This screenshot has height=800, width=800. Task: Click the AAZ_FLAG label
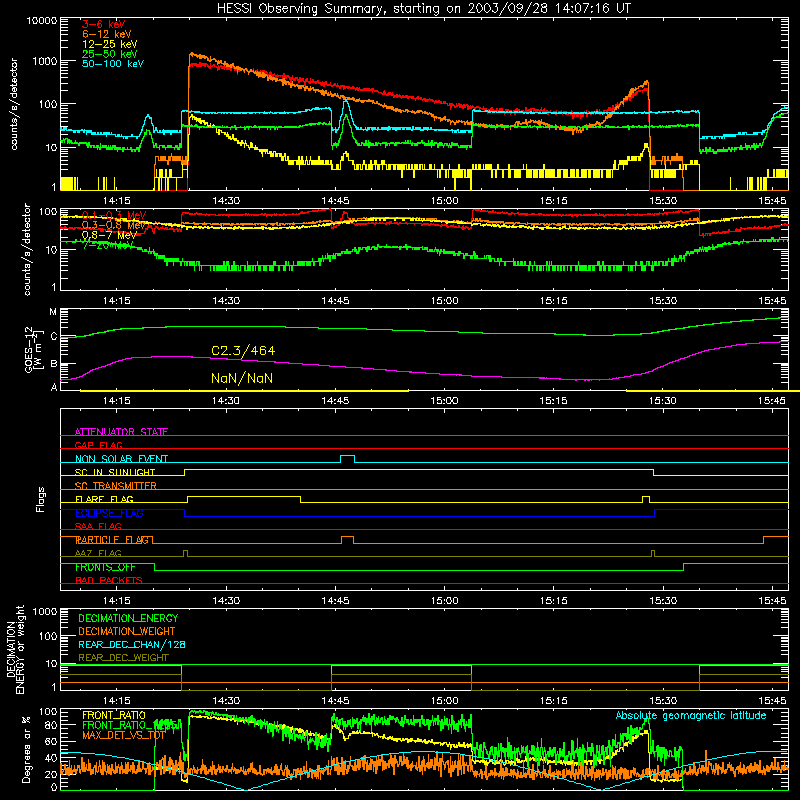pos(98,553)
